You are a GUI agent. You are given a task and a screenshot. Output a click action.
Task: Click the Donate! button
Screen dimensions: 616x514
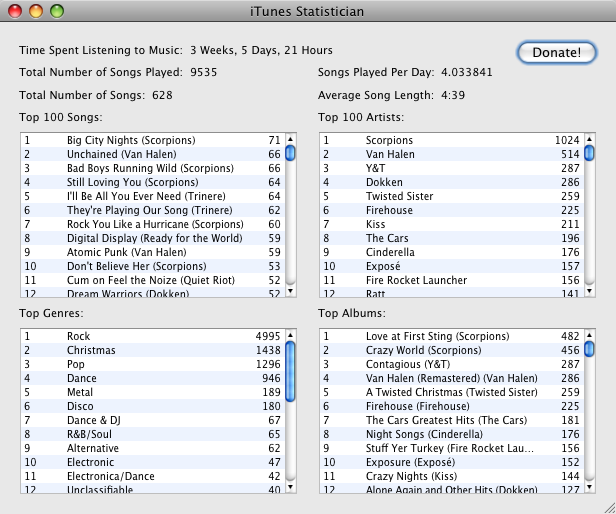pos(557,52)
